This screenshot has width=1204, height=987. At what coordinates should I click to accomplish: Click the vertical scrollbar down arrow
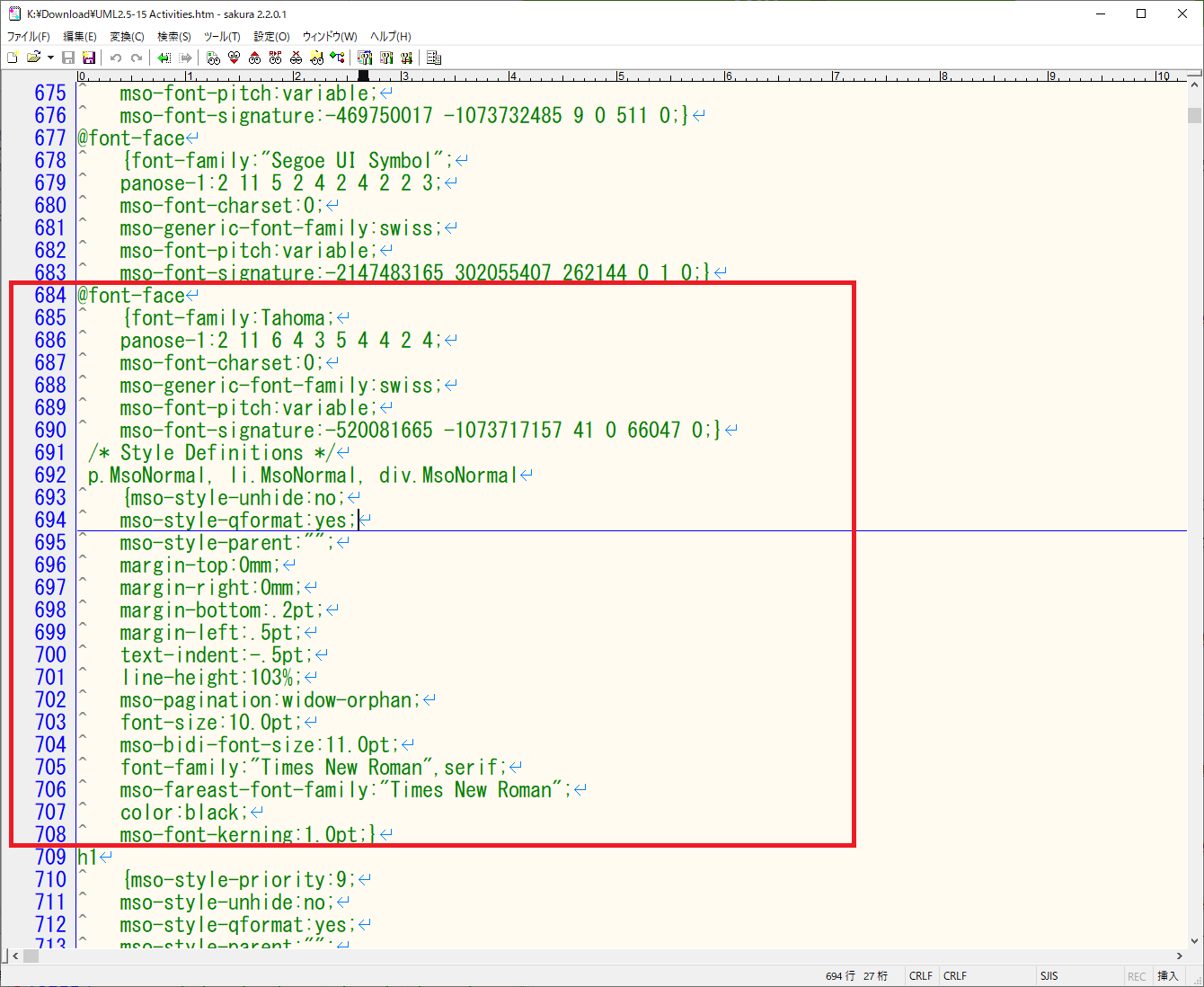(x=1194, y=941)
